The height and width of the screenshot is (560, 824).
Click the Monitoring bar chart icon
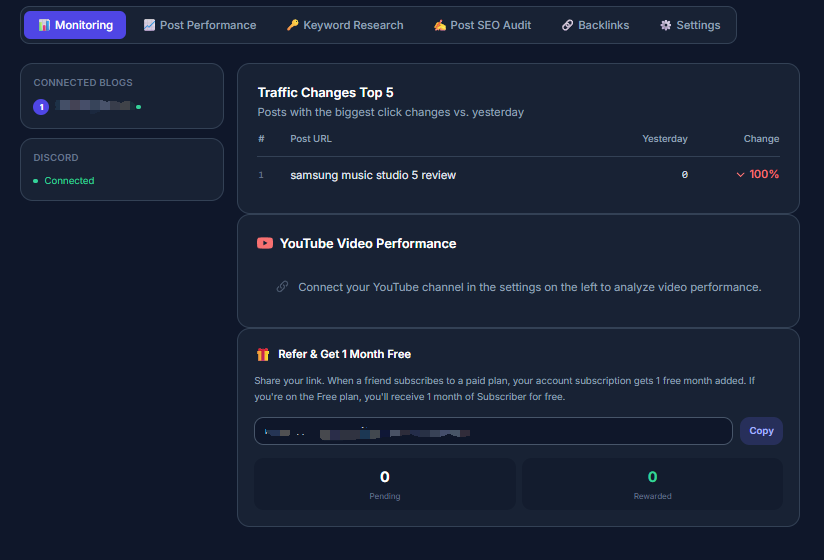coord(44,25)
